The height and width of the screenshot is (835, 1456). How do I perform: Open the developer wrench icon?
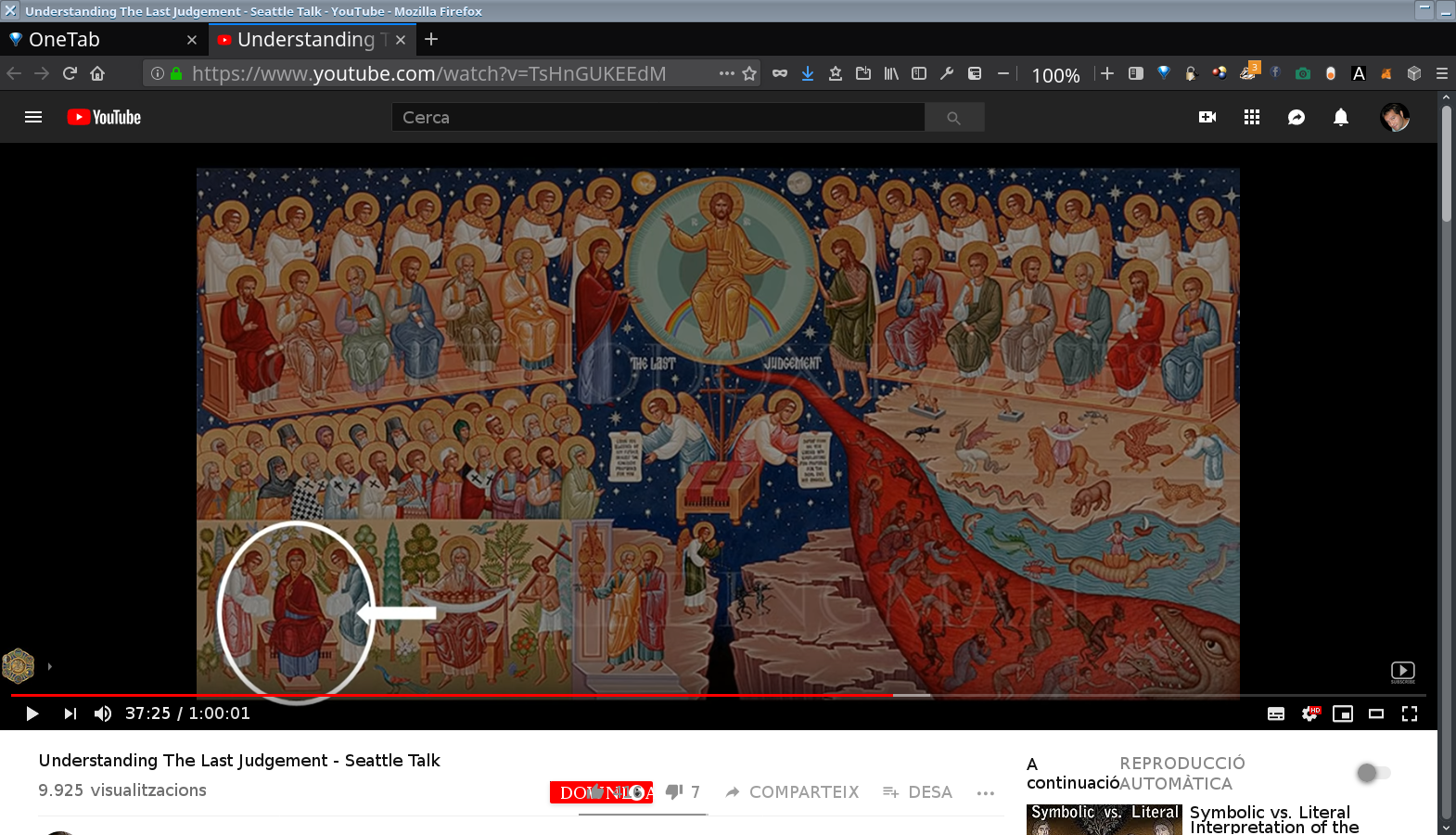point(947,73)
